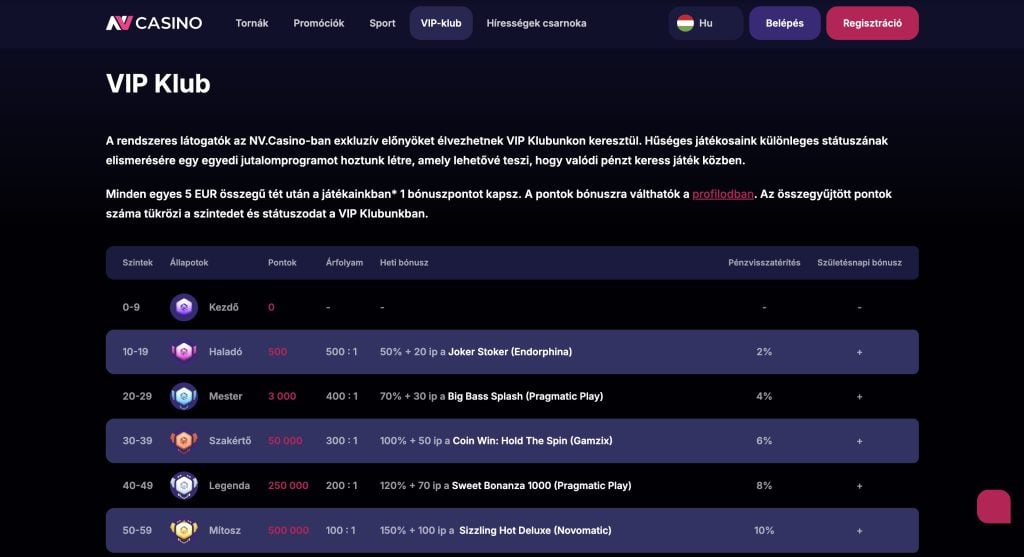Click the Mester level badge icon

point(183,396)
